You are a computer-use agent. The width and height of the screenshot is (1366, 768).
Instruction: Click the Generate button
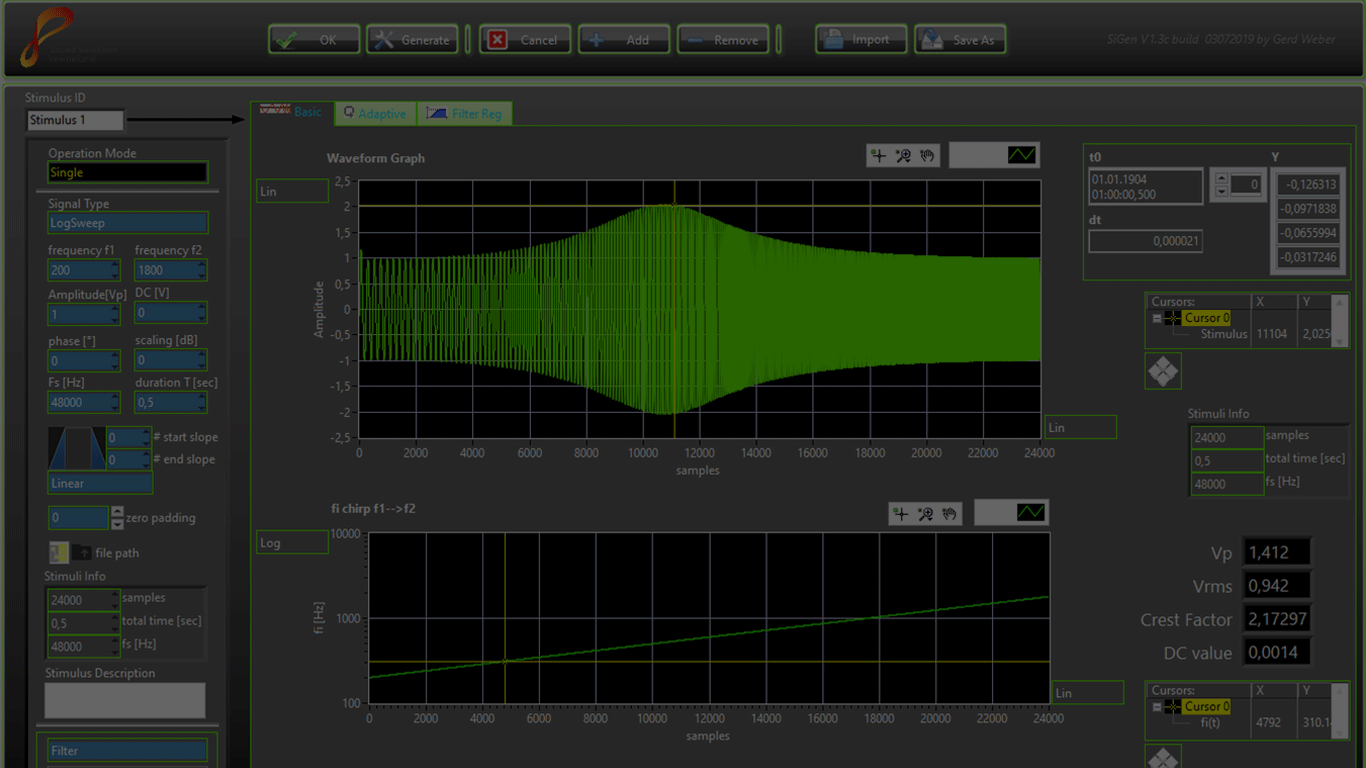412,40
